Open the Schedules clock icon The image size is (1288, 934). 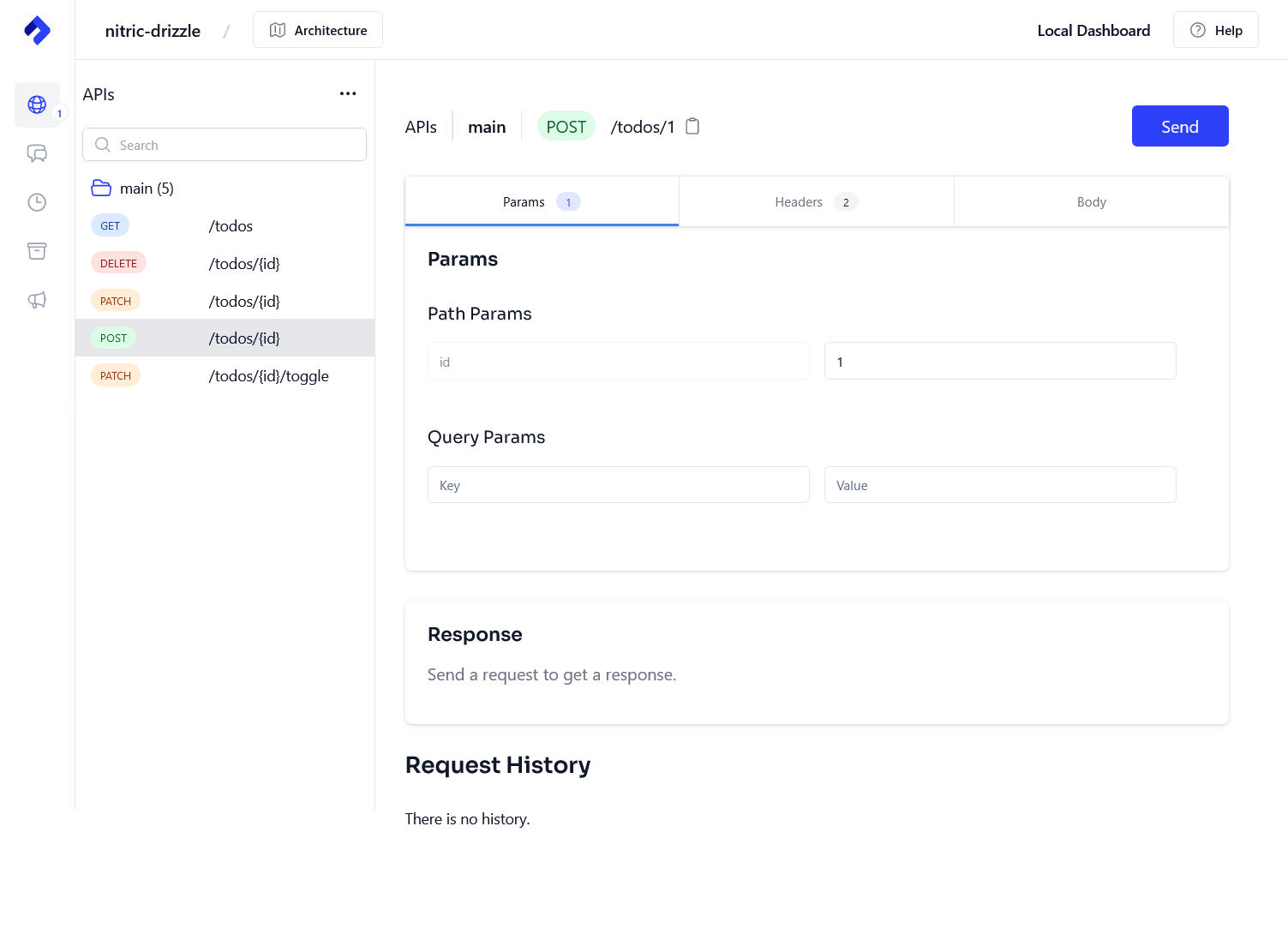pyautogui.click(x=37, y=202)
